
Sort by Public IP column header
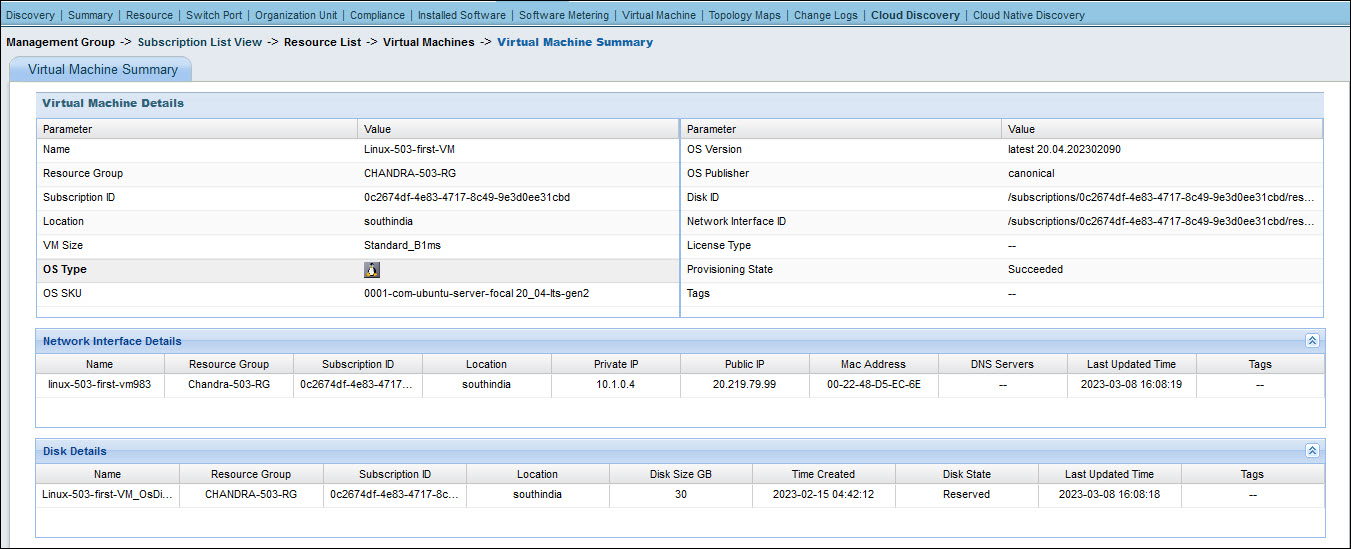(x=745, y=365)
